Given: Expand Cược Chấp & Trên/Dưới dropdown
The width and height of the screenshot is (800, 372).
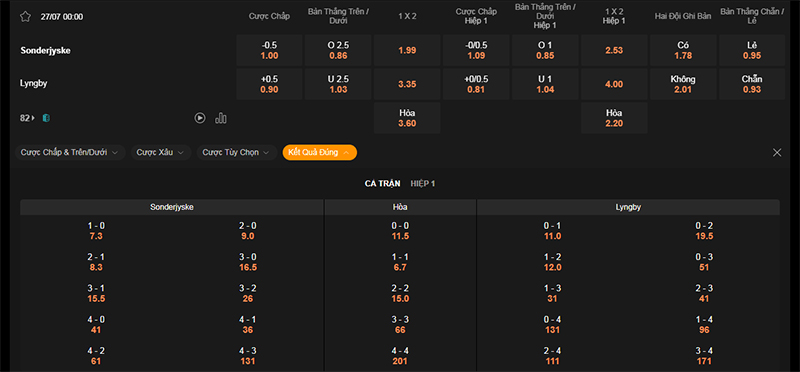Looking at the screenshot, I should tap(70, 152).
